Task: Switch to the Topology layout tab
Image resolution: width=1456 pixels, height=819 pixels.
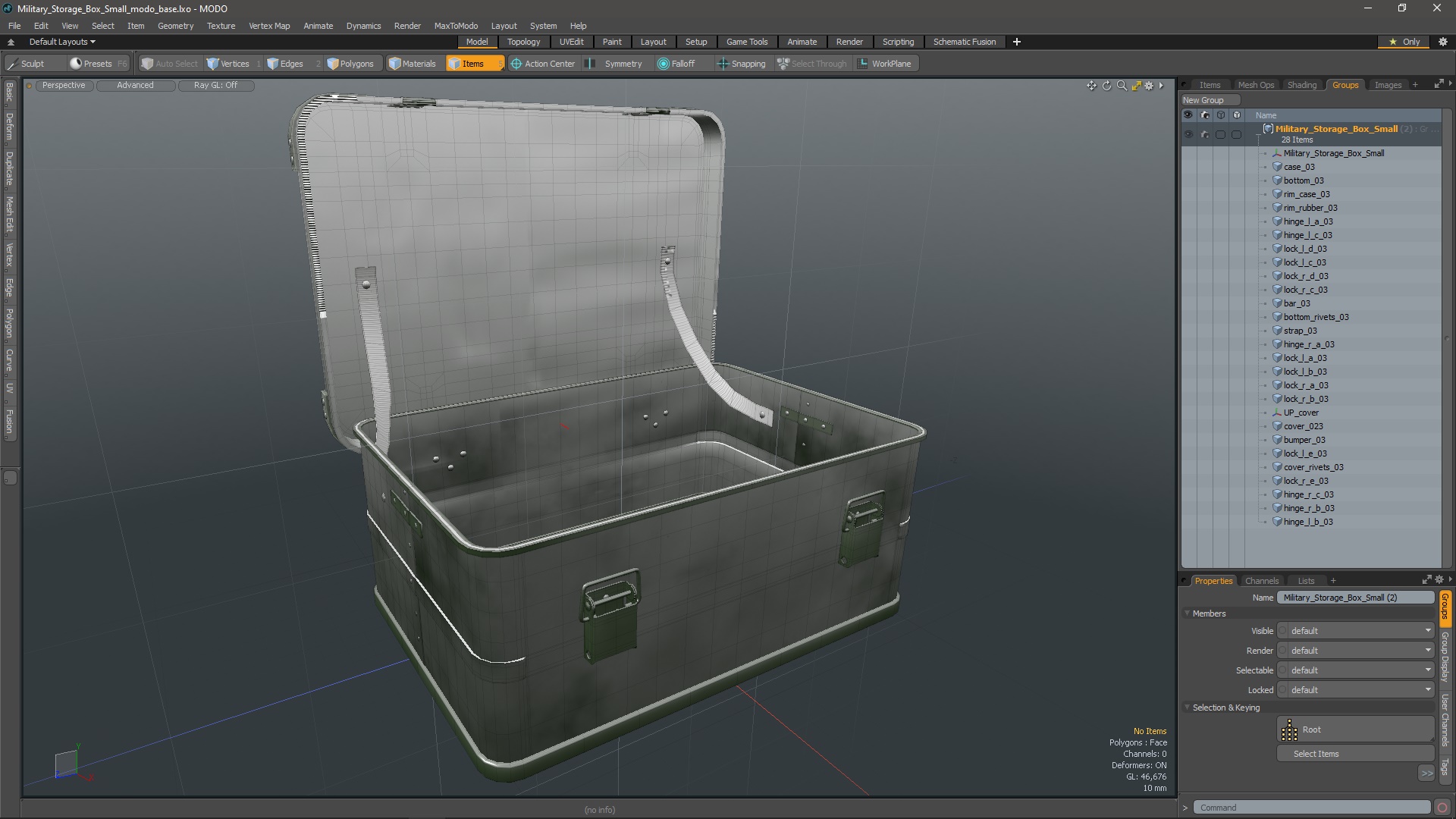Action: pyautogui.click(x=523, y=42)
